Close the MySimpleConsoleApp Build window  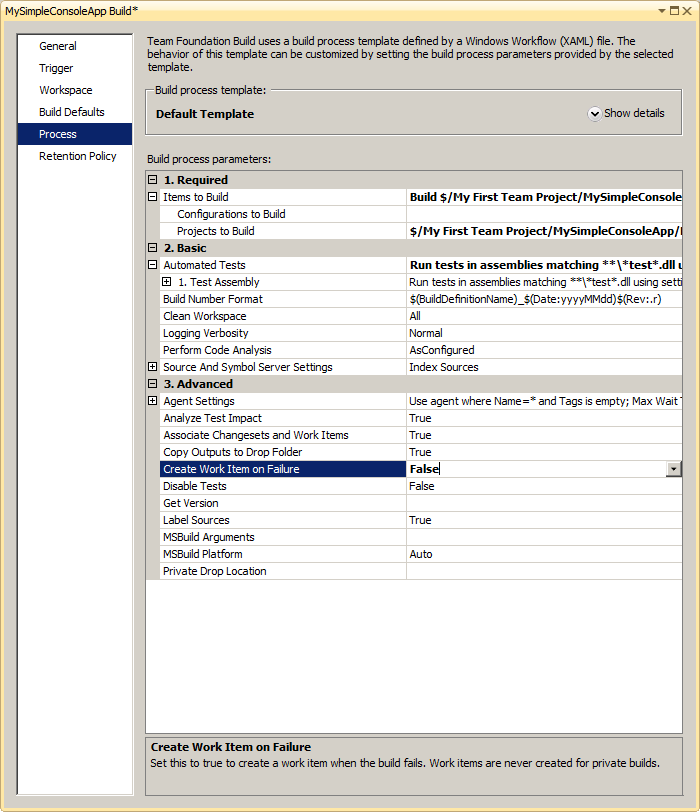pyautogui.click(x=687, y=11)
